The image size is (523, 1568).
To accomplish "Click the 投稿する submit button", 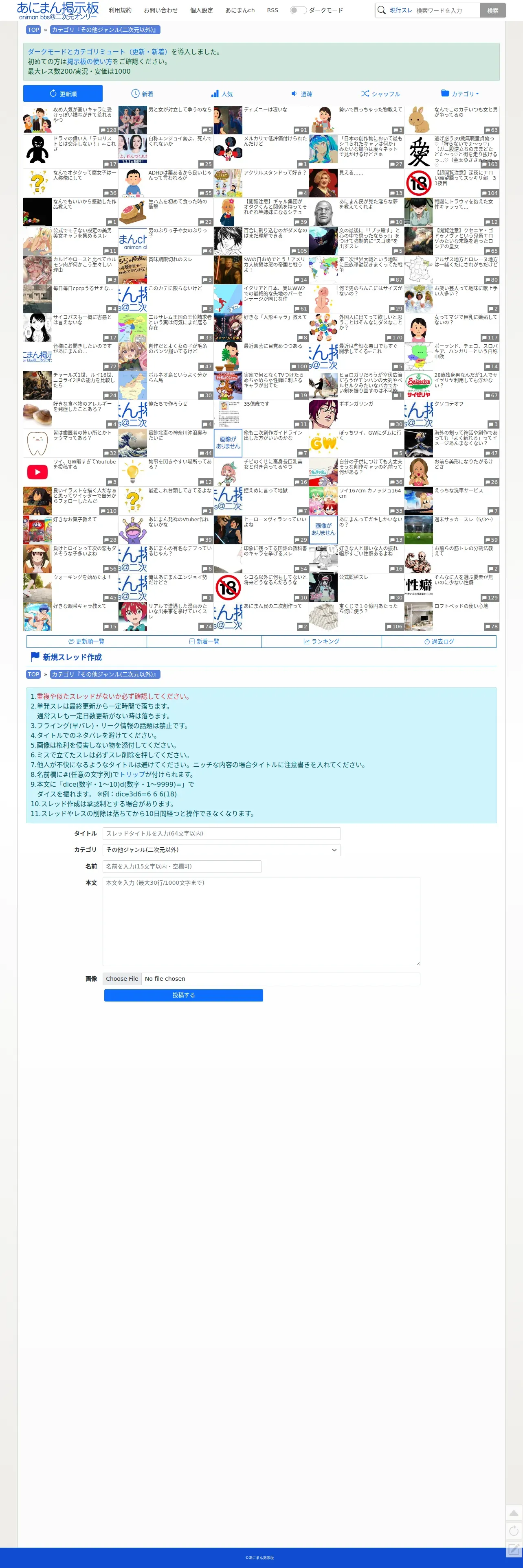I will (183, 995).
